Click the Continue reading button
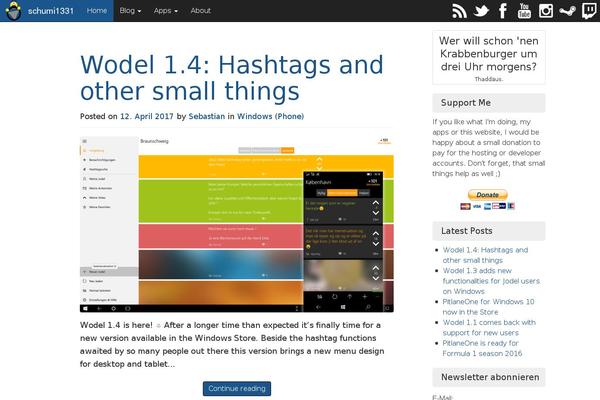This screenshot has width=600, height=400. pos(237,389)
